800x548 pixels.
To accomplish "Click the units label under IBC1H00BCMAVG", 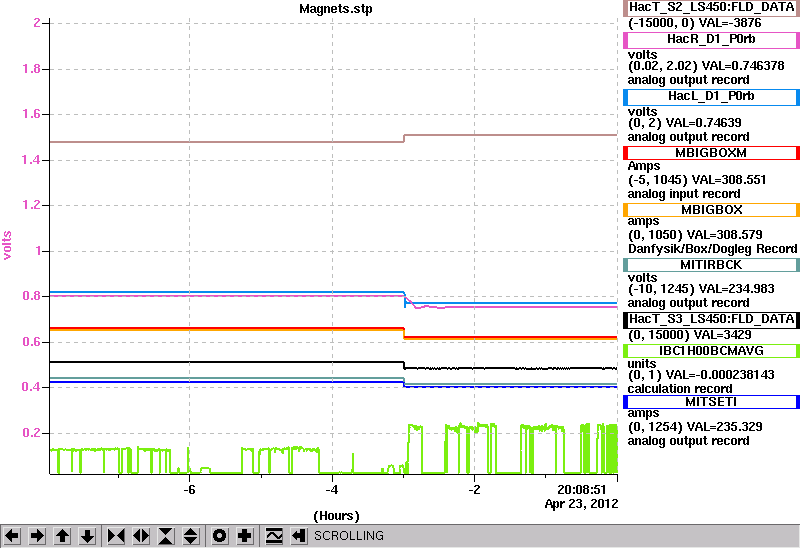I will coord(642,364).
